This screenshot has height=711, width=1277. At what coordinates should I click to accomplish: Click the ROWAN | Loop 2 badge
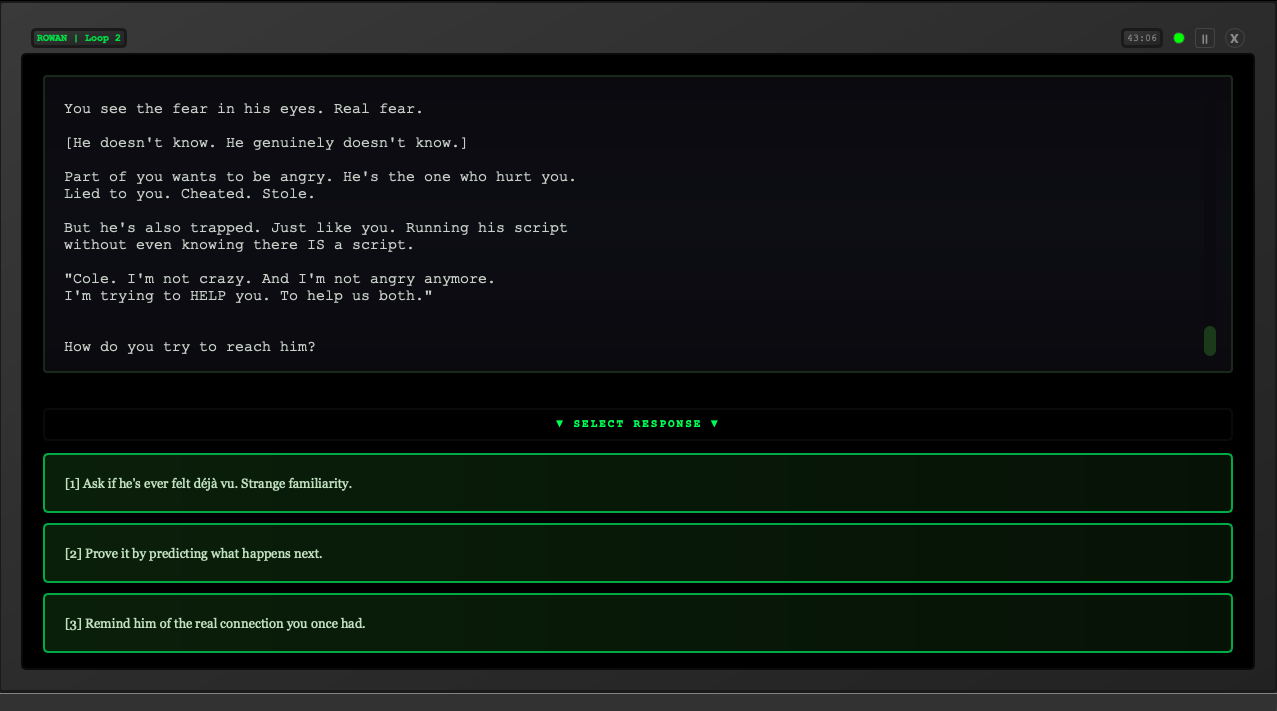79,38
